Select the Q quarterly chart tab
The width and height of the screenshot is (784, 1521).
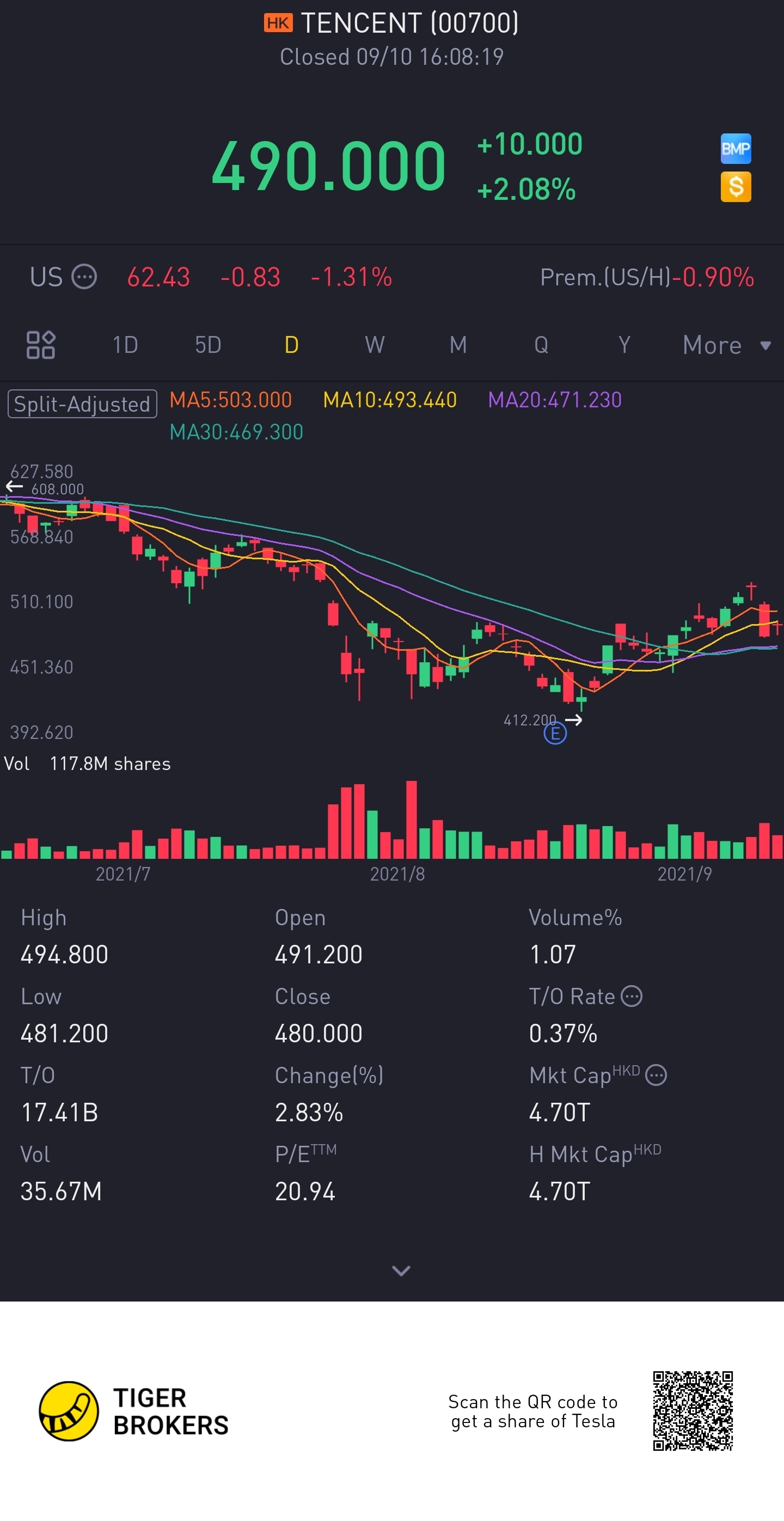click(541, 345)
